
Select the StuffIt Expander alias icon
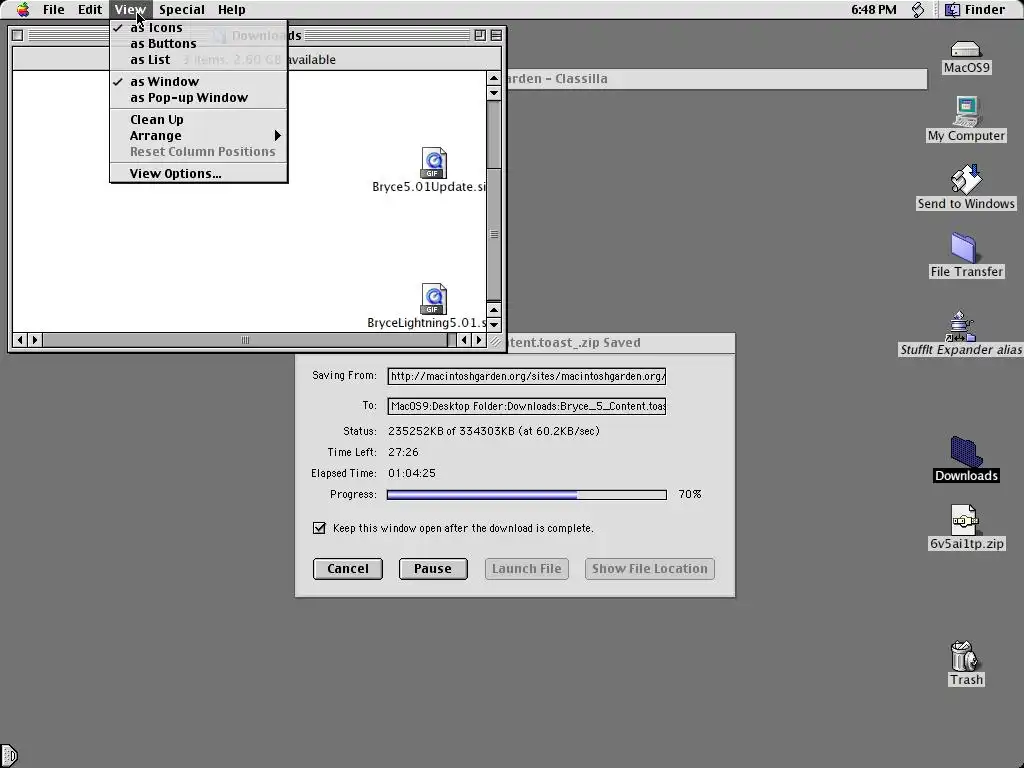pyautogui.click(x=961, y=326)
